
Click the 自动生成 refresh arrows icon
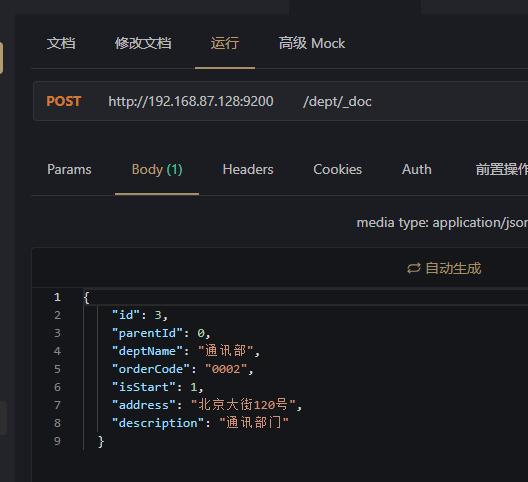point(414,268)
